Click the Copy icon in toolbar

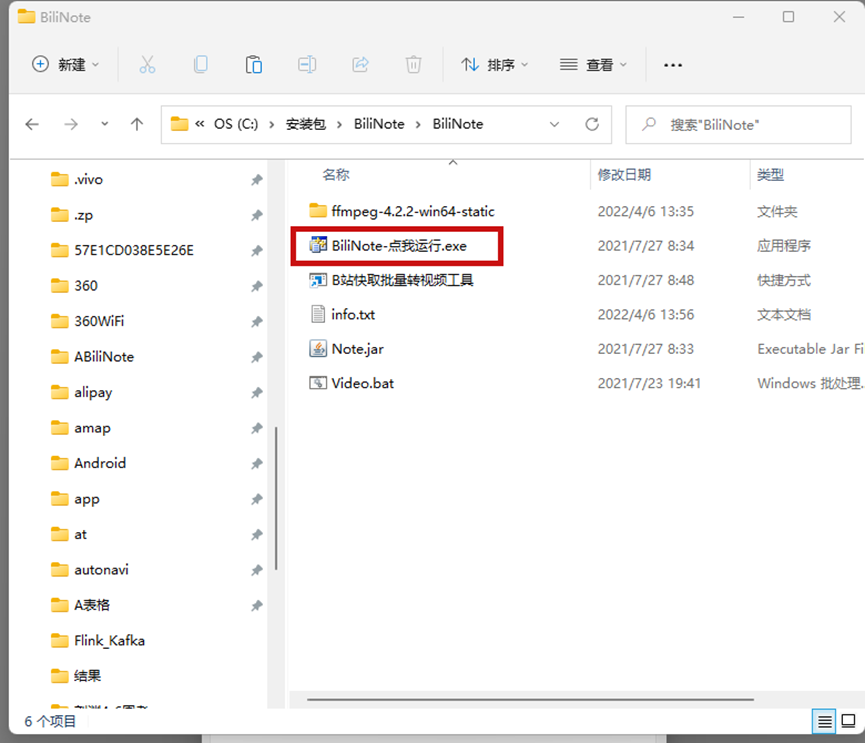[201, 65]
